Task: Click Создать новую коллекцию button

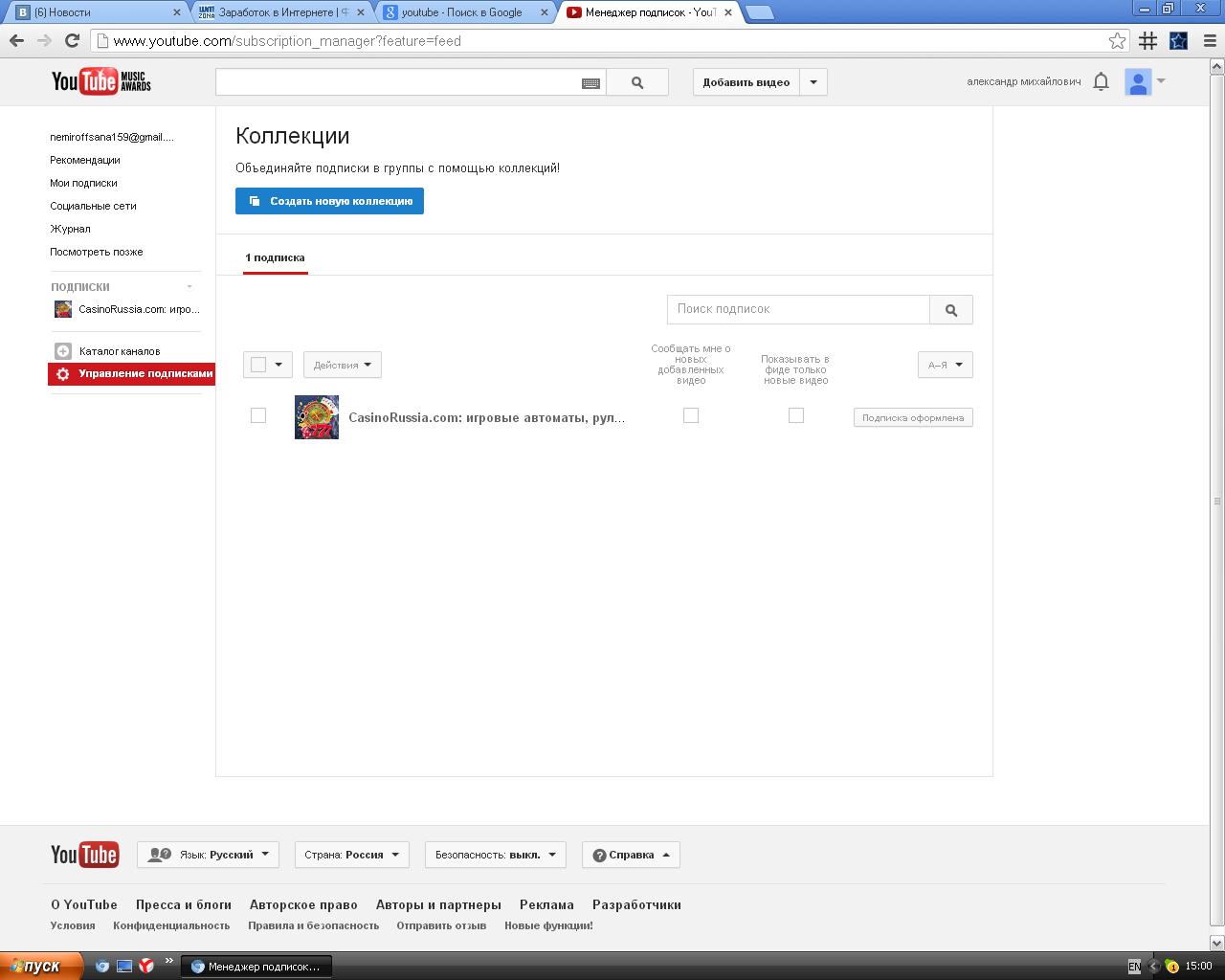Action: tap(329, 201)
